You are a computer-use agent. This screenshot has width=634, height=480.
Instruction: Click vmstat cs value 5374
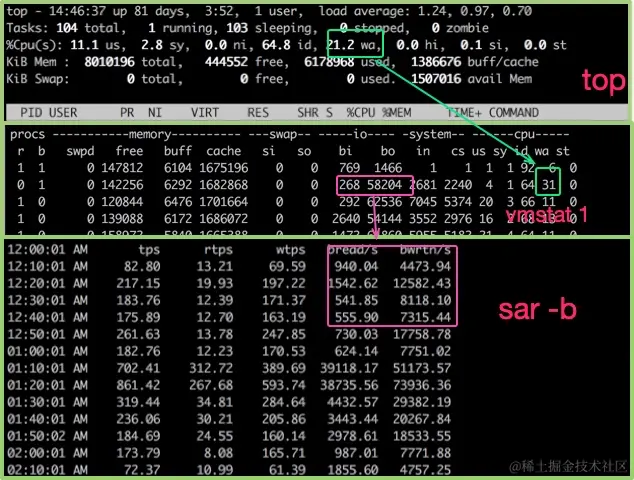(458, 202)
